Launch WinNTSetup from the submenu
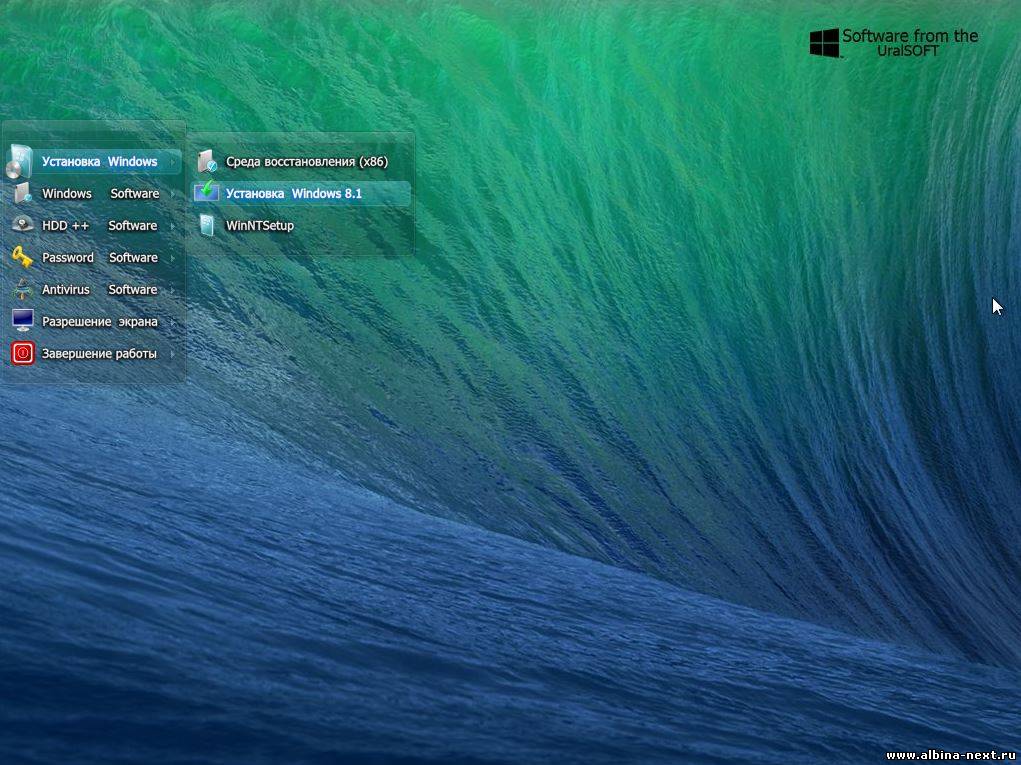This screenshot has width=1021, height=765. (x=301, y=225)
